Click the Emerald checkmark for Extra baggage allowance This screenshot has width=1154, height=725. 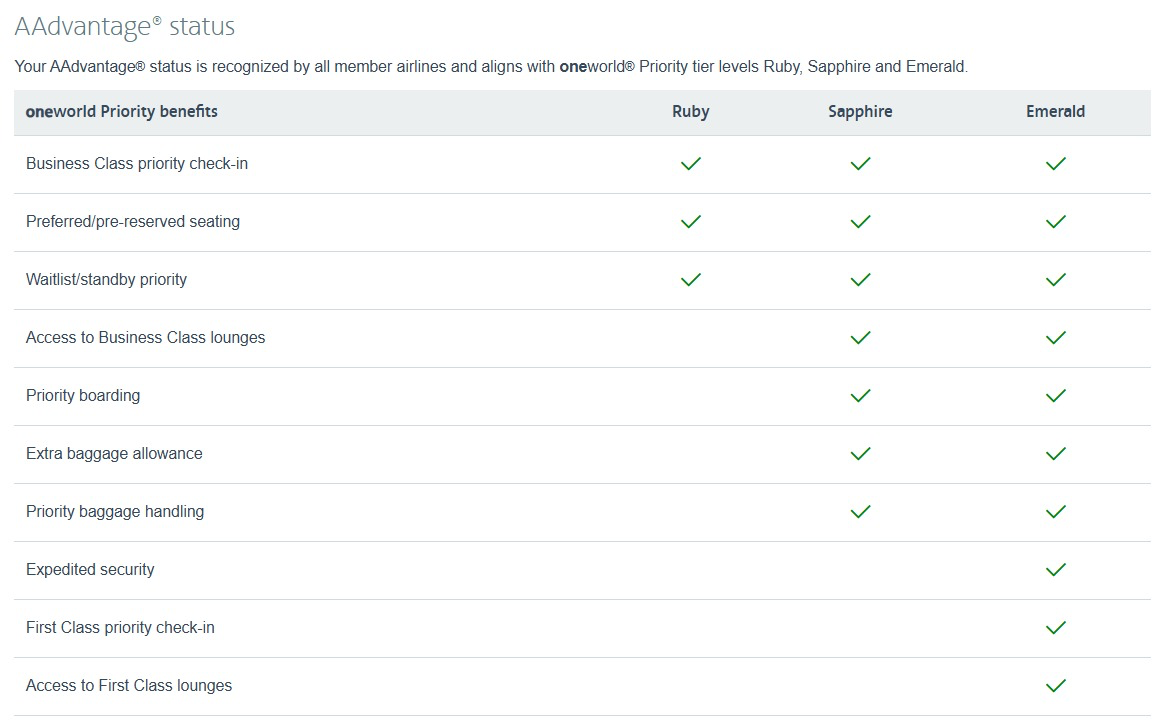tap(1055, 453)
